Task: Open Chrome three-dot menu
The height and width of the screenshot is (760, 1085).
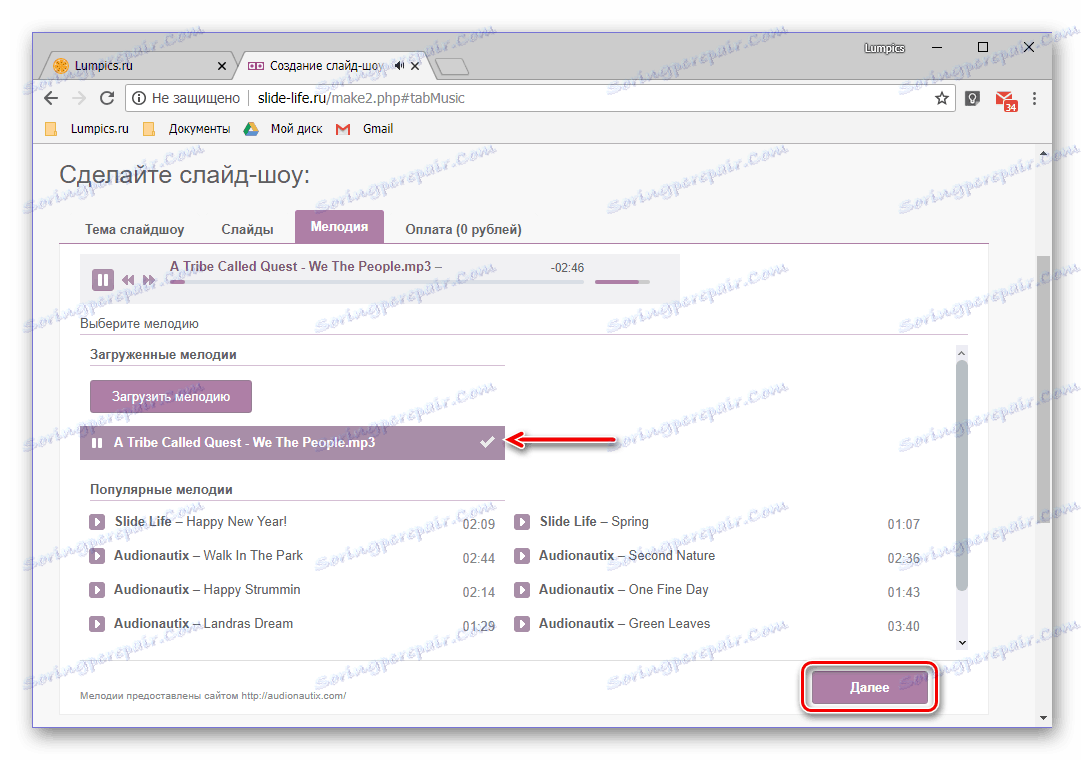Action: [x=1034, y=98]
